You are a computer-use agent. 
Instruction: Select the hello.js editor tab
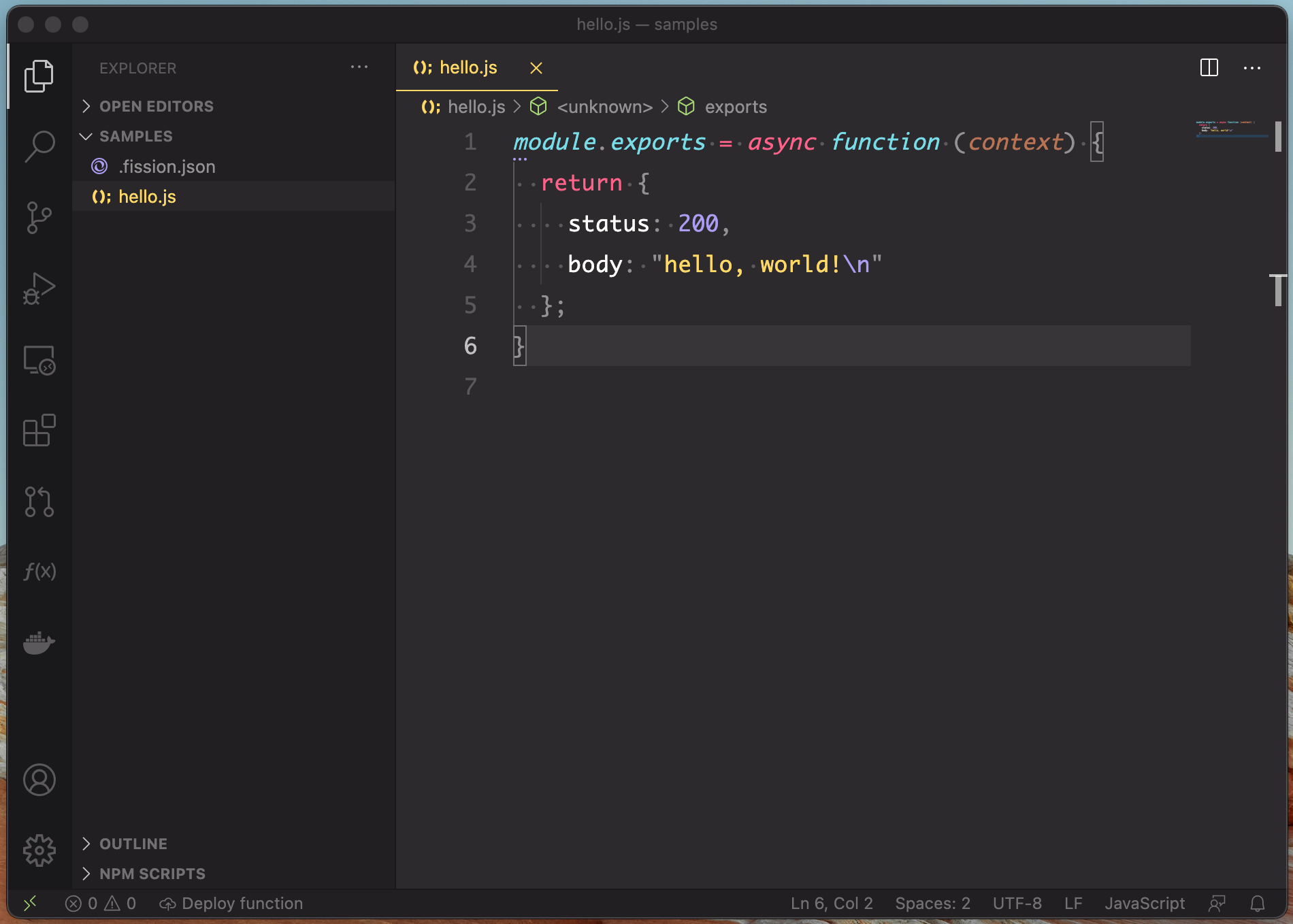[468, 68]
